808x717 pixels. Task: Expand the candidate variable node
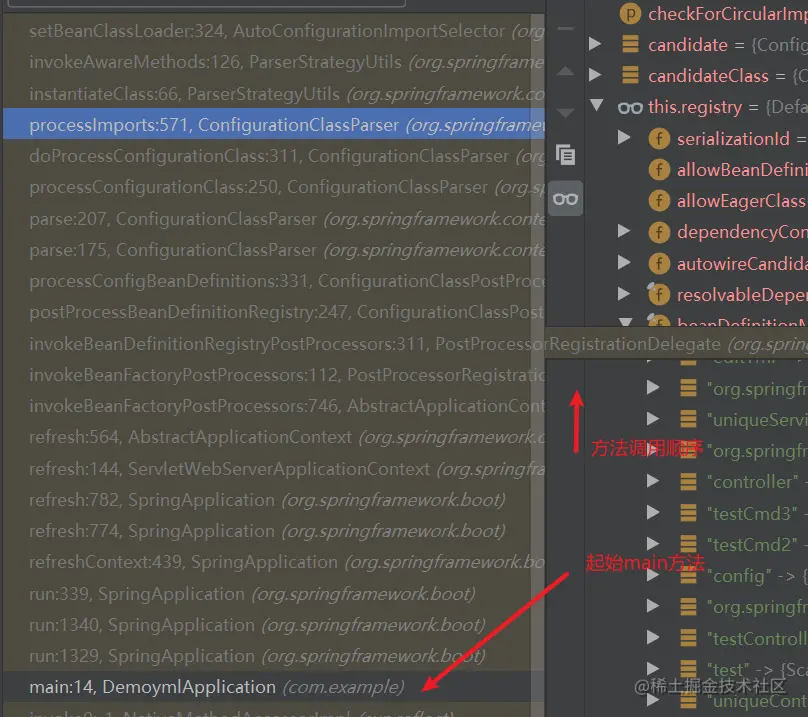pos(595,44)
